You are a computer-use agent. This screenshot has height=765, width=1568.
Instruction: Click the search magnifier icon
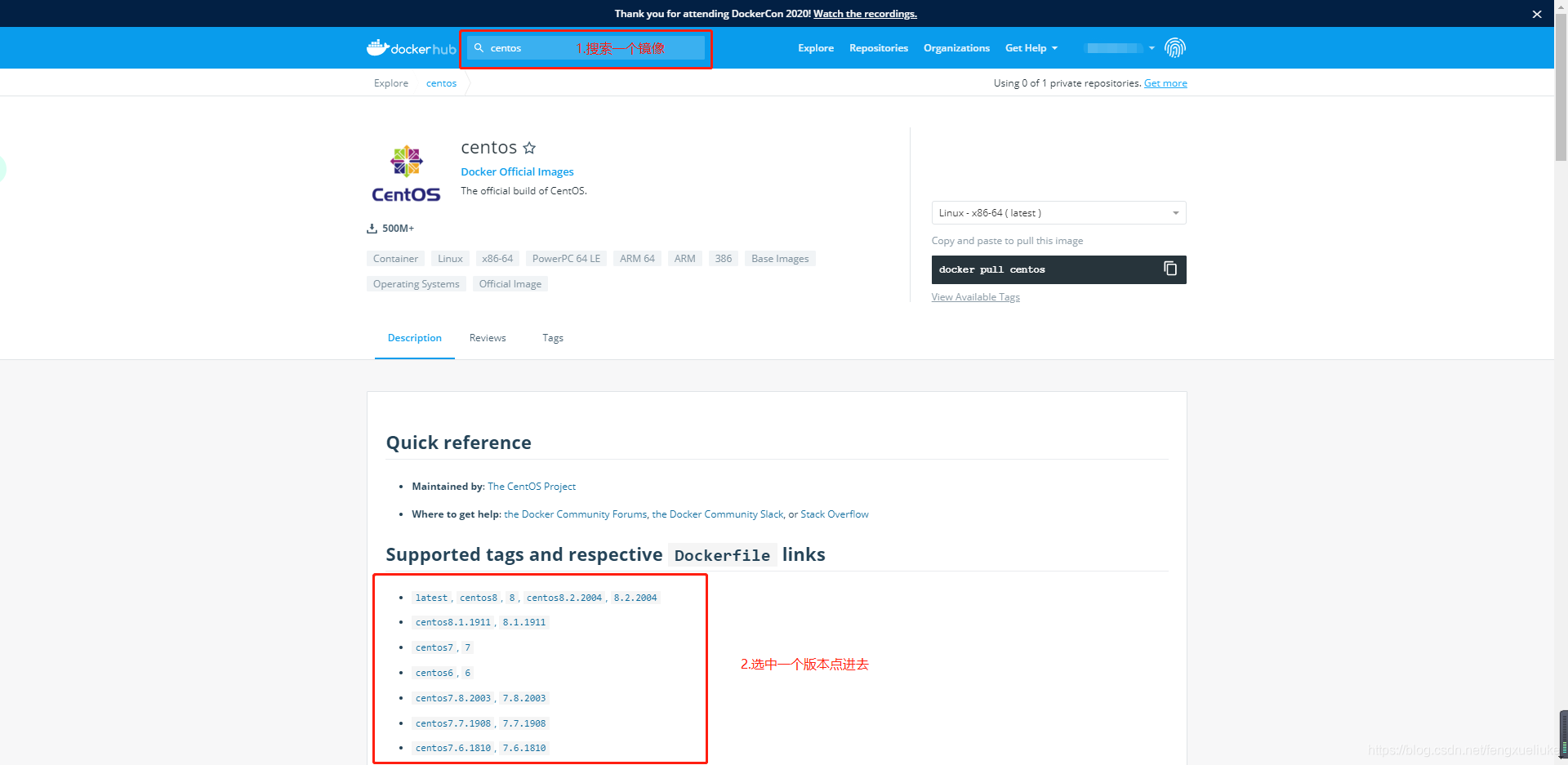click(479, 48)
